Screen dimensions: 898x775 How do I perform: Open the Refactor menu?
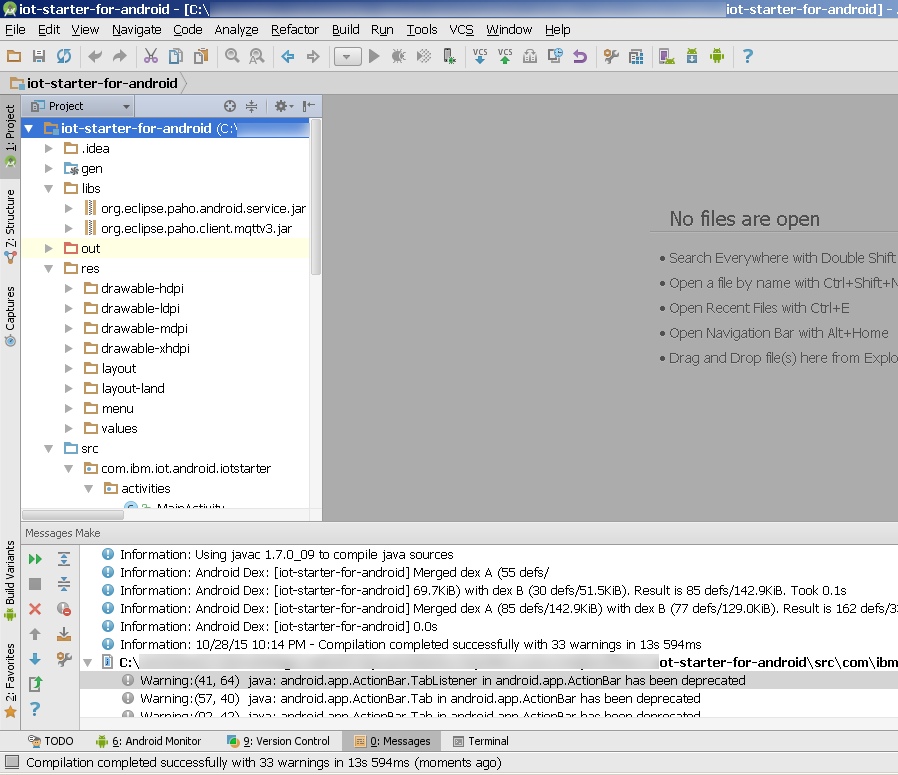coord(295,30)
